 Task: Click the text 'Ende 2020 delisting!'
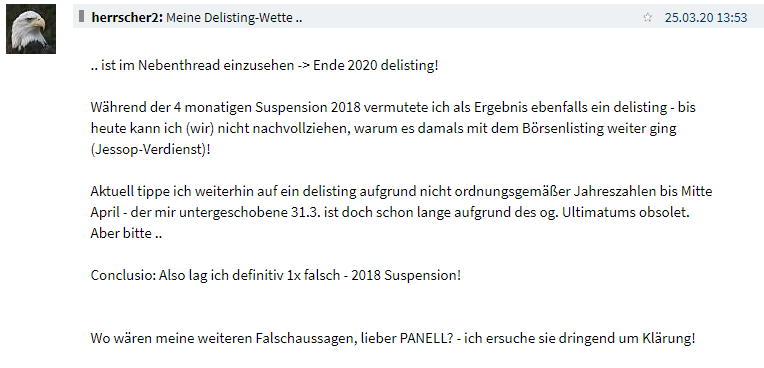(376, 65)
